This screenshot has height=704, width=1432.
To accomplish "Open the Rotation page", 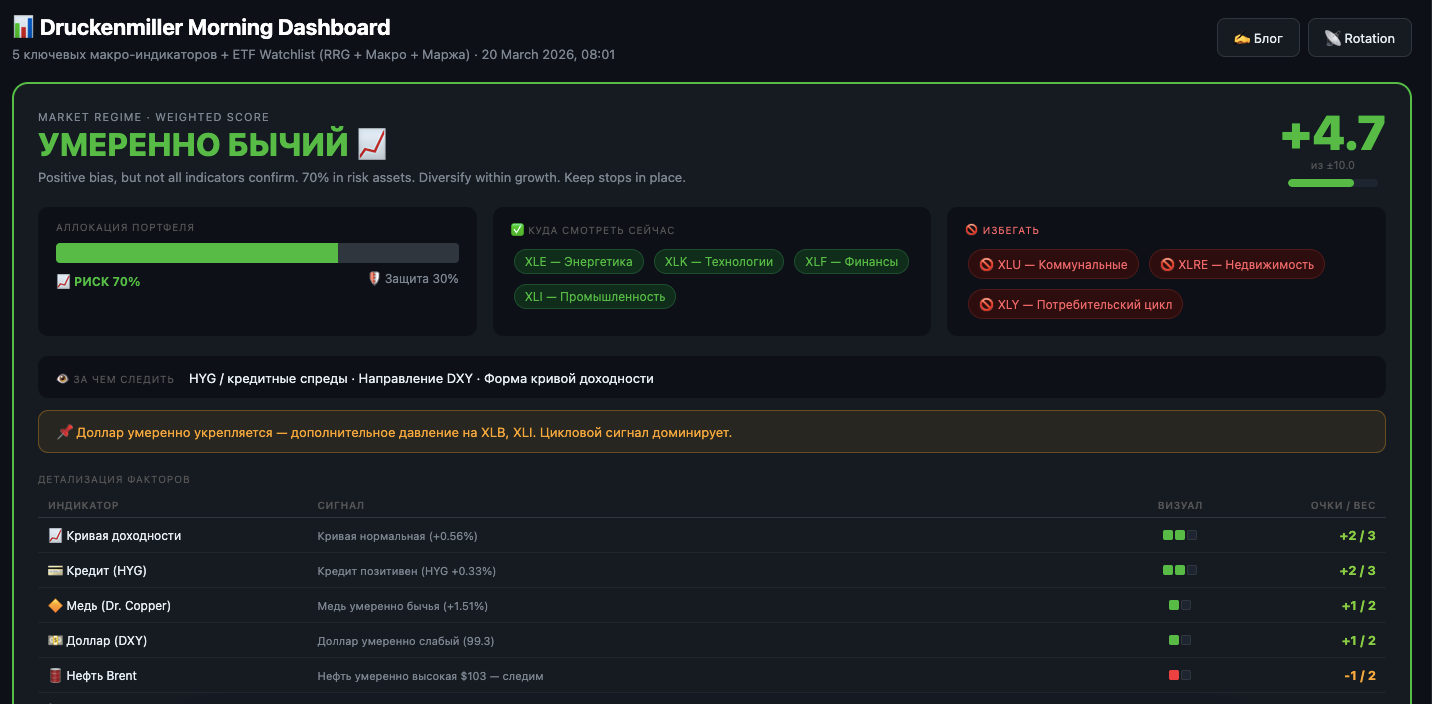I will [1359, 38].
